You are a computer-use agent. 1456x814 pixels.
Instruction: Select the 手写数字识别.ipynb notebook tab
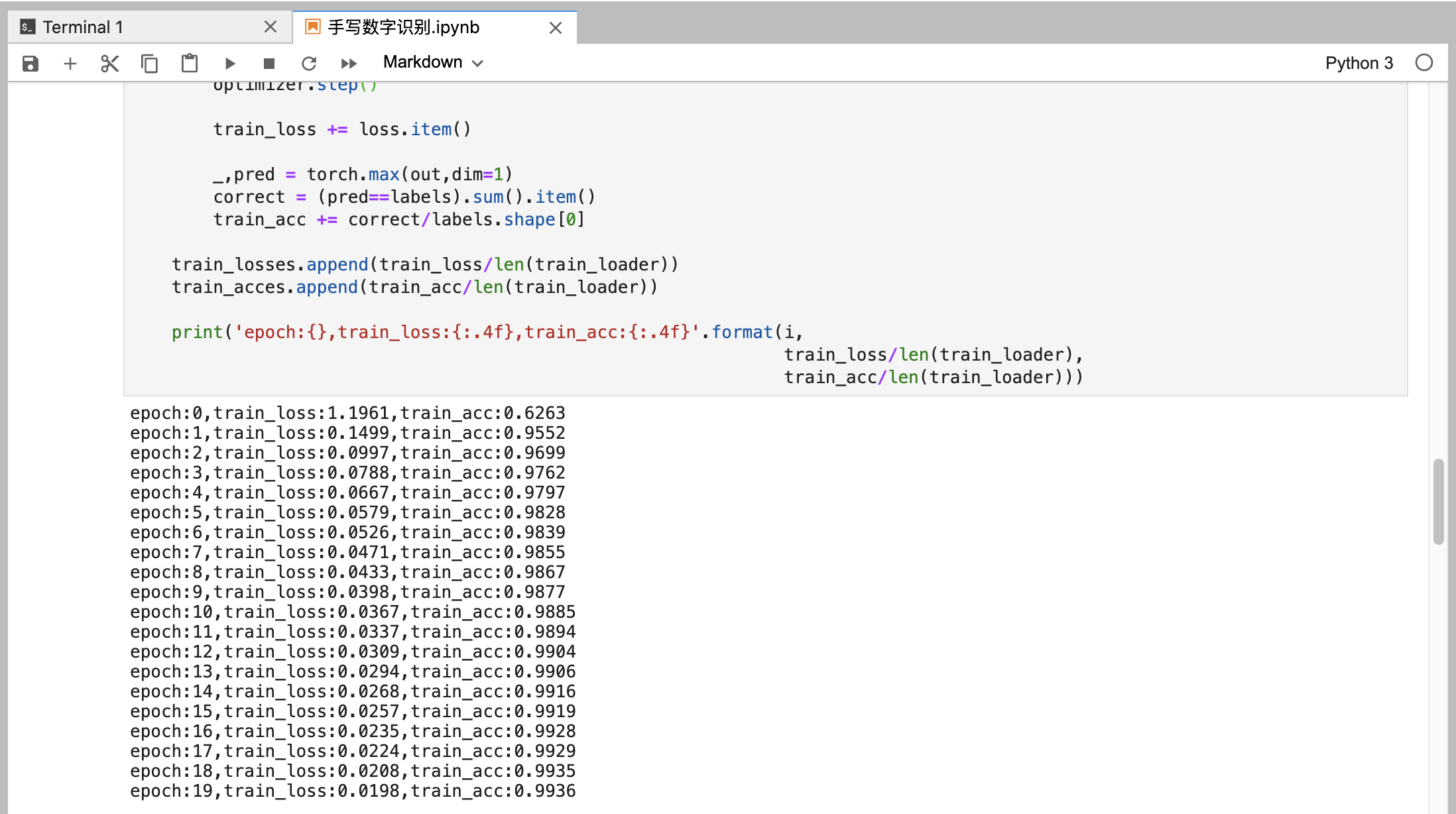(x=404, y=27)
